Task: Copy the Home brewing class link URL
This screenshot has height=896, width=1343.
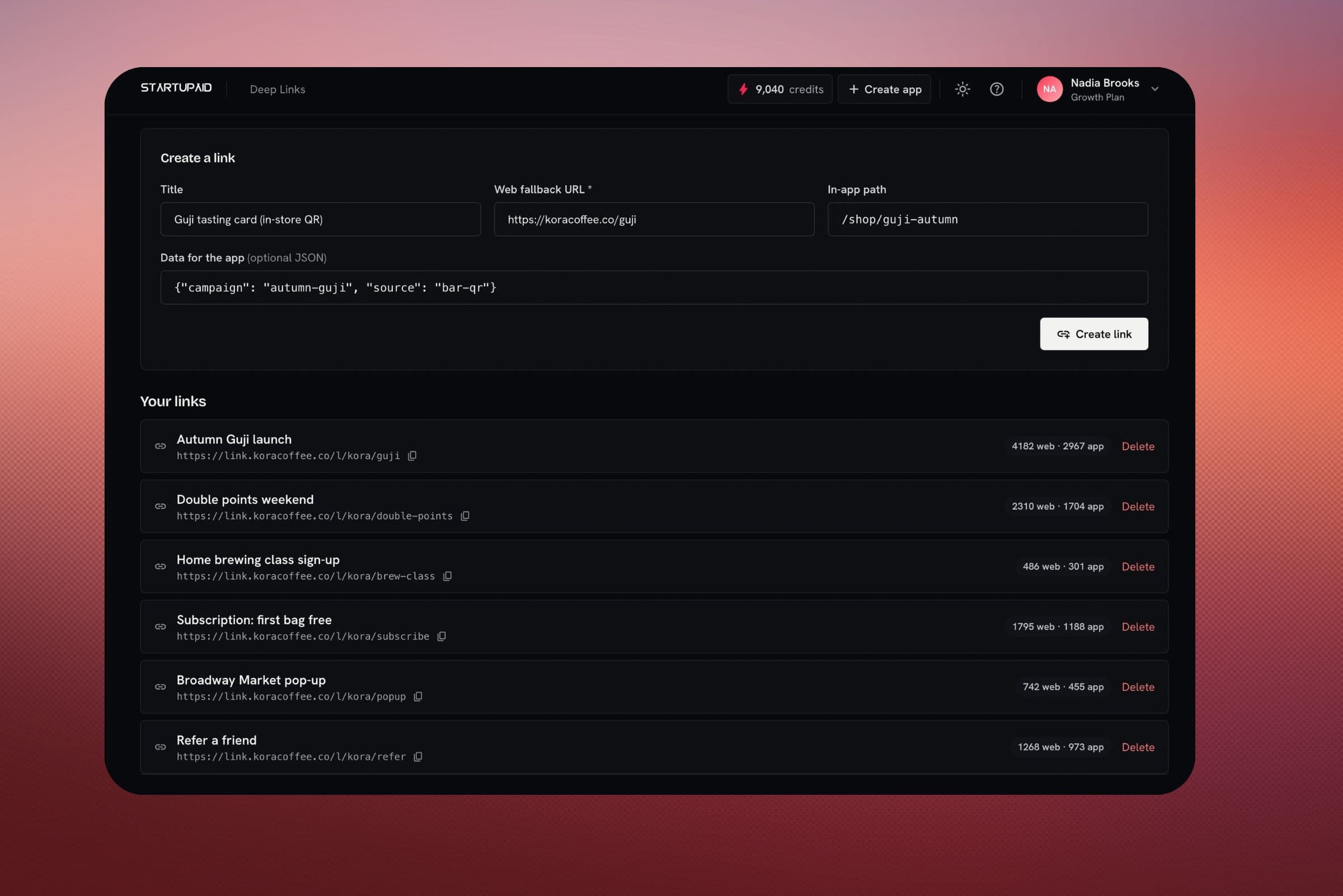Action: (x=447, y=576)
